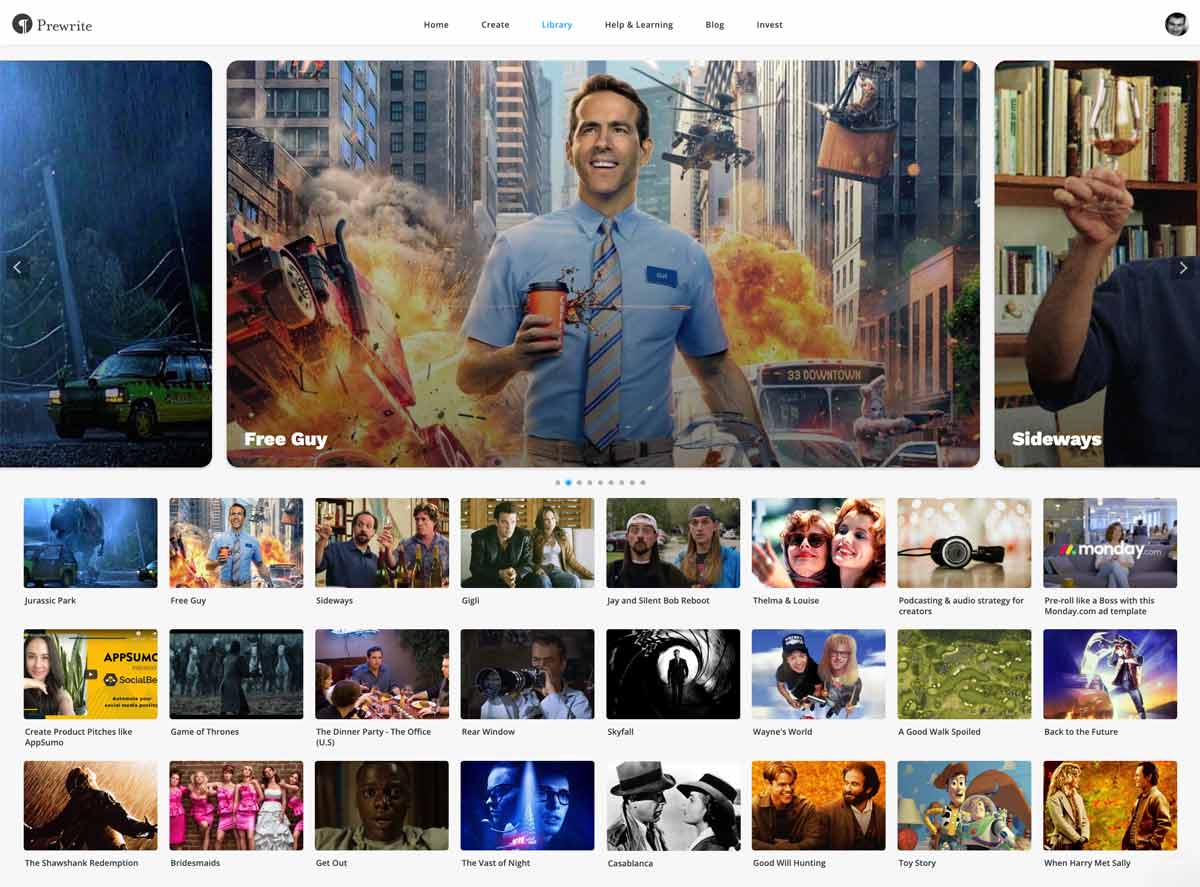Click the "Game of Thrones" title text
1200x887 pixels.
click(x=204, y=732)
